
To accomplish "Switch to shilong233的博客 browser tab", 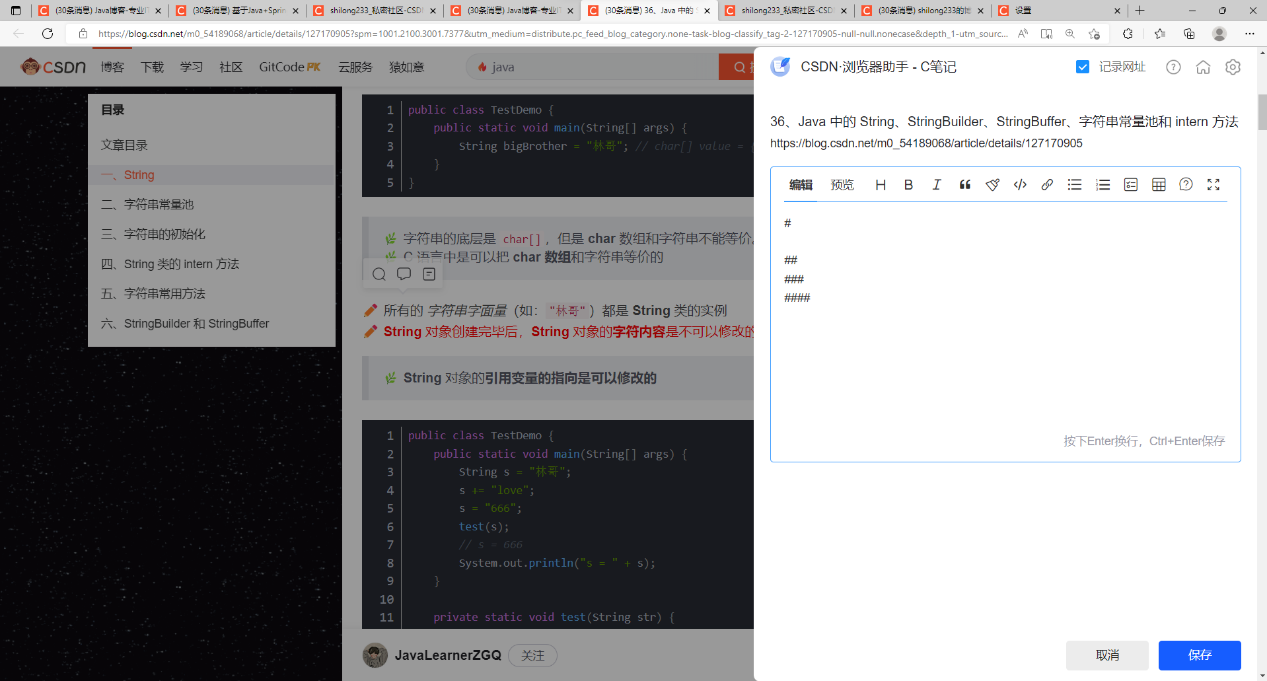I will (920, 10).
